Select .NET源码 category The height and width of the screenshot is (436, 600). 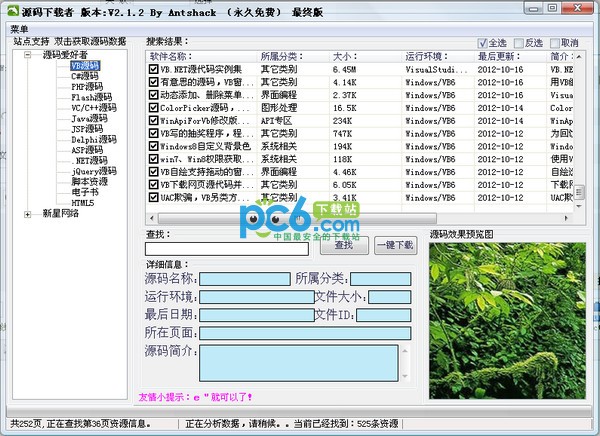click(x=89, y=160)
